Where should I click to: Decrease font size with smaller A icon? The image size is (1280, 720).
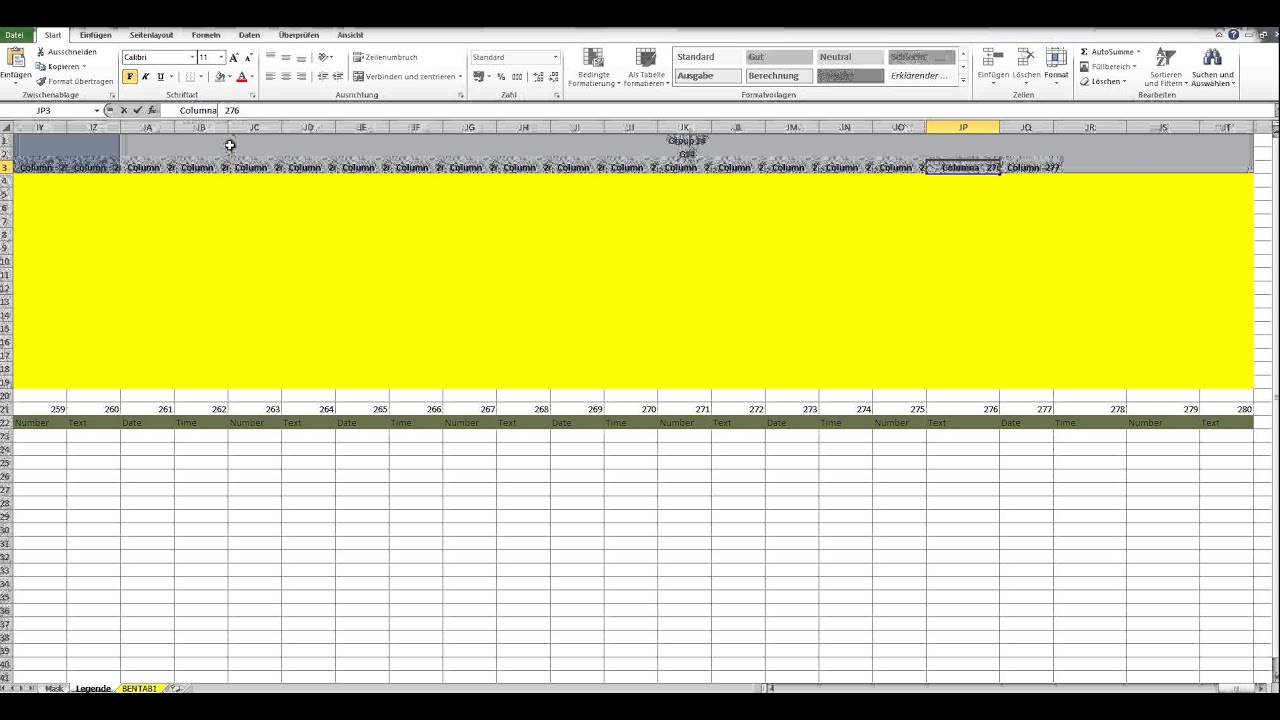pos(248,58)
